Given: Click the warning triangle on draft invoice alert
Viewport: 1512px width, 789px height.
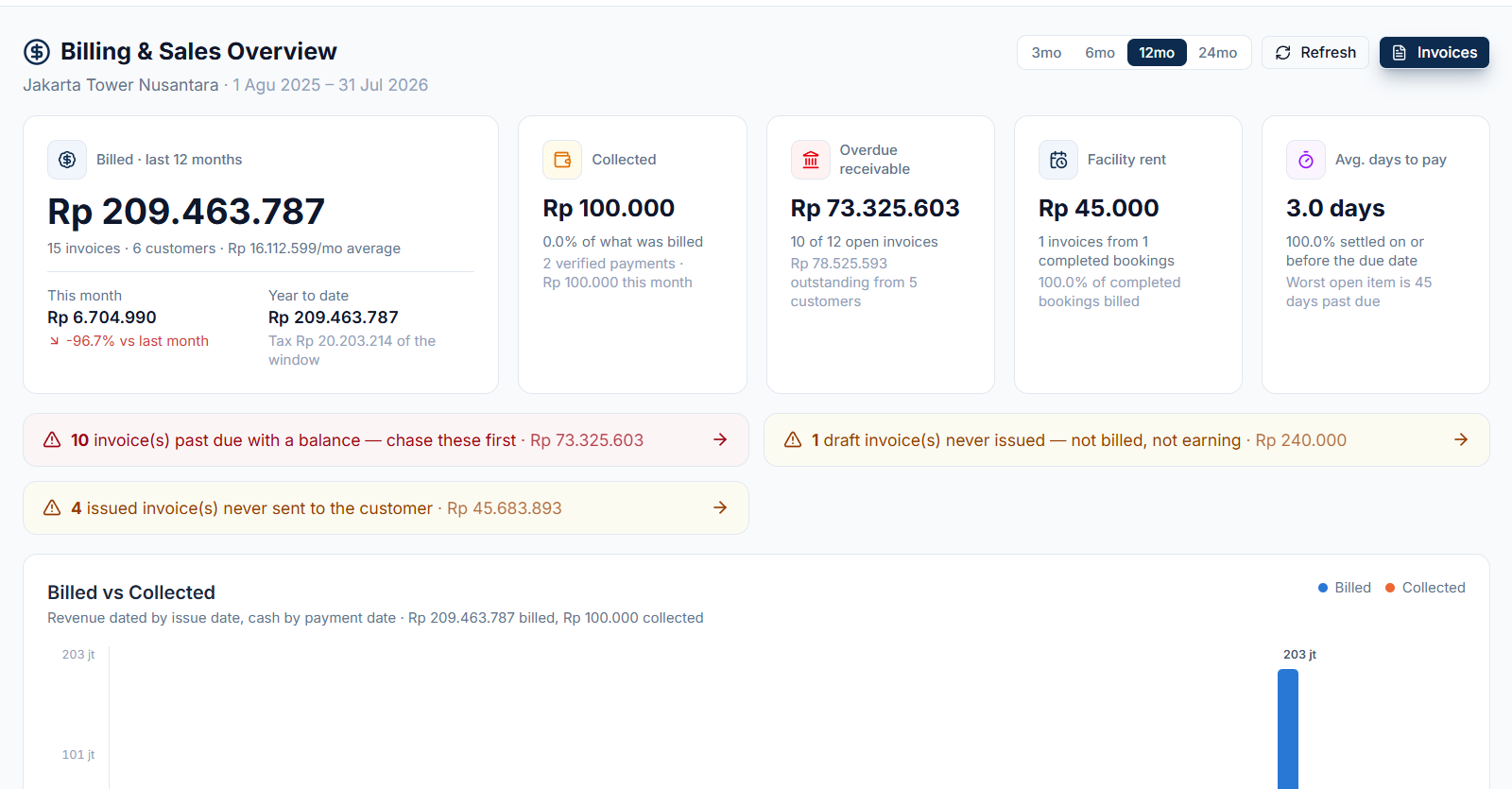Looking at the screenshot, I should click(x=793, y=440).
